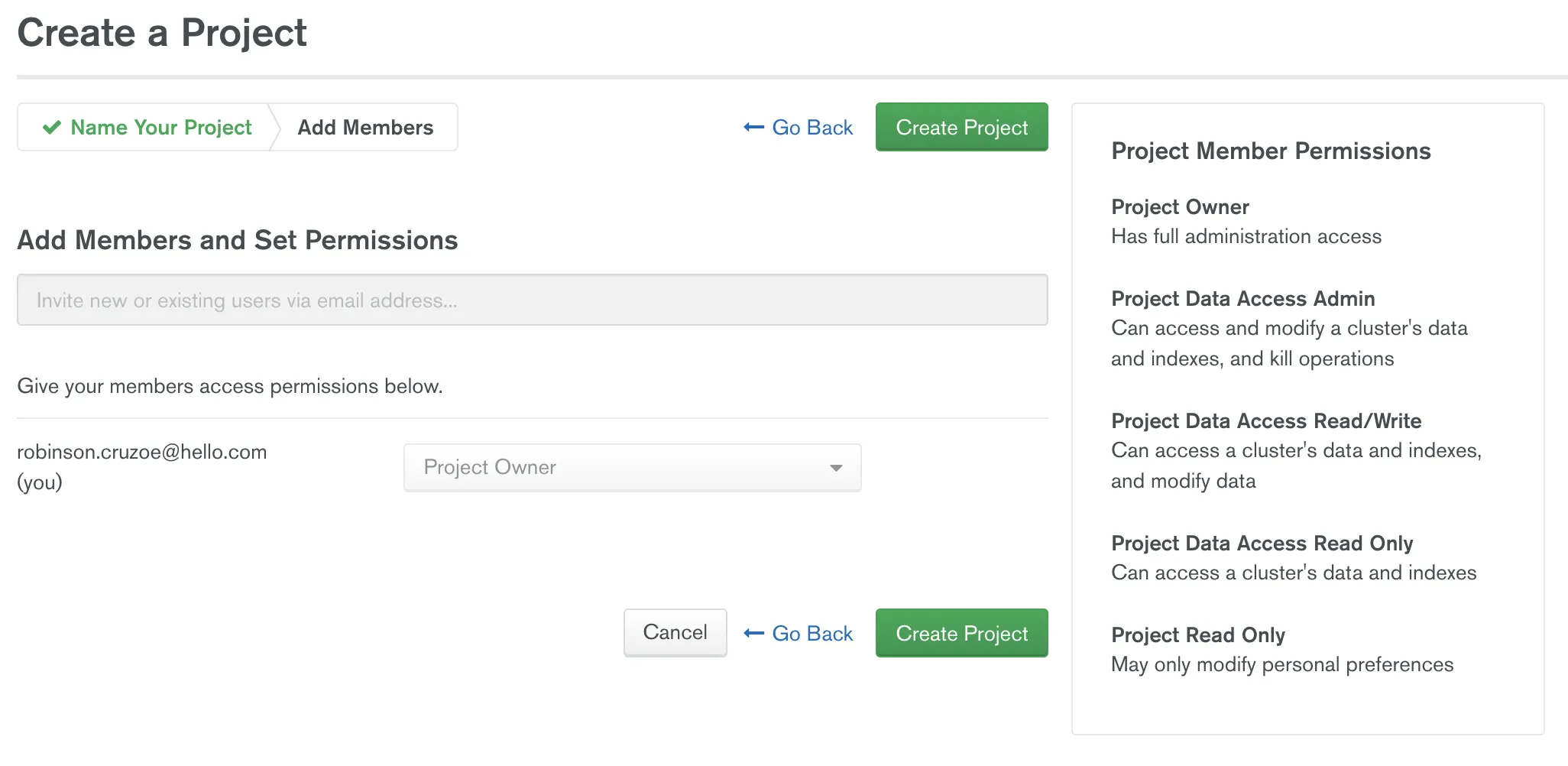Switch to the Name Your Project step
The image size is (1568, 766).
[160, 127]
